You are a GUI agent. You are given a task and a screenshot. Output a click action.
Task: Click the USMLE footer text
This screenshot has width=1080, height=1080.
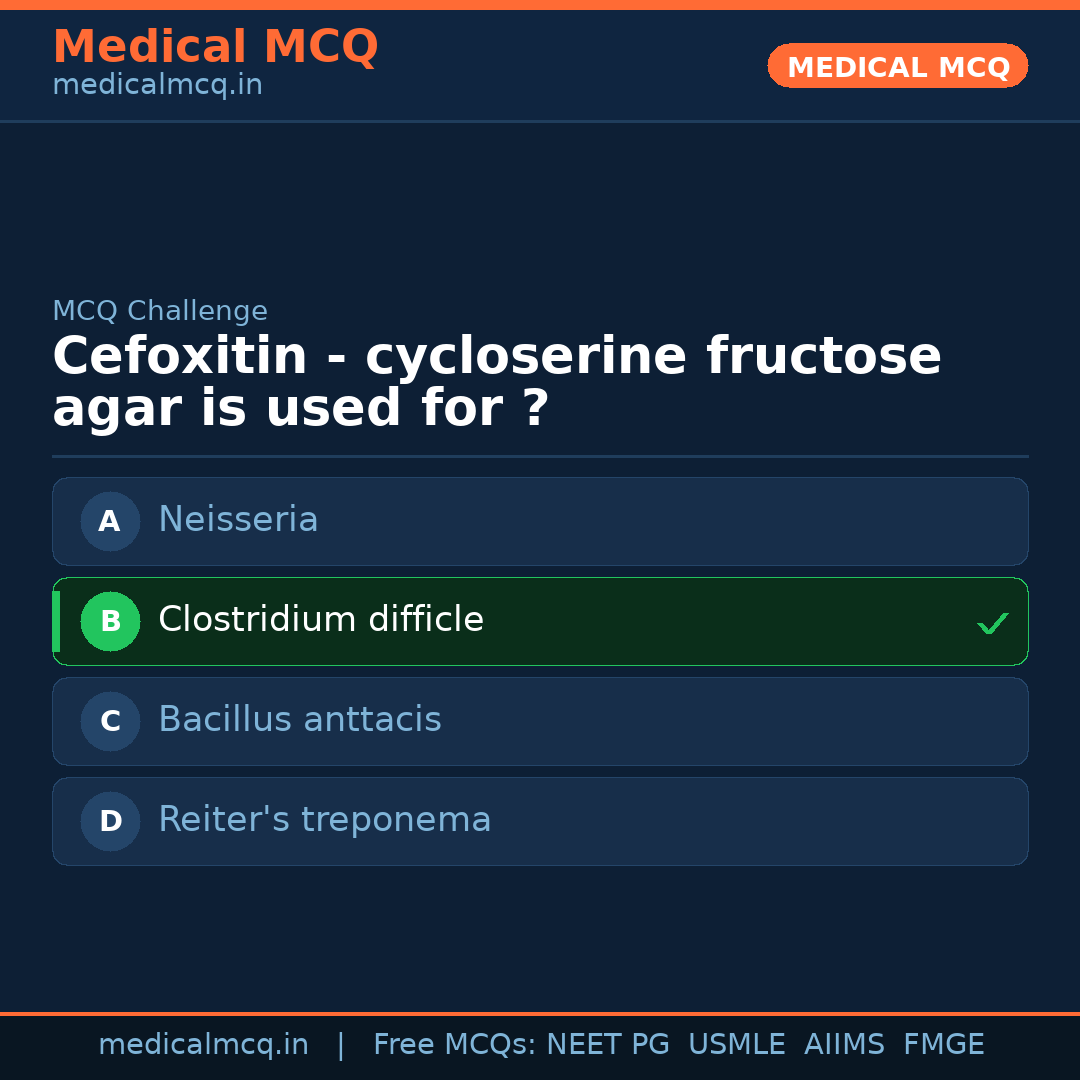[x=736, y=1045]
